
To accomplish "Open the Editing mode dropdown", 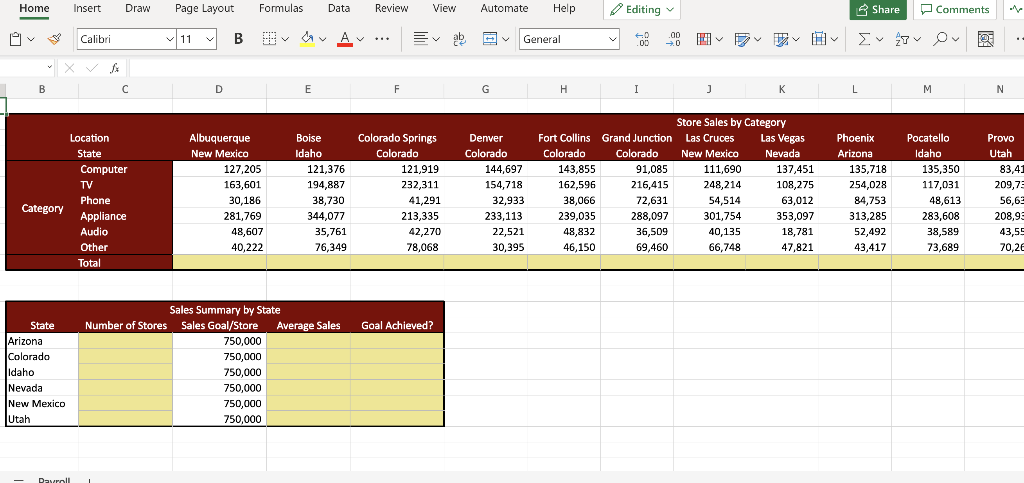I will pos(643,10).
